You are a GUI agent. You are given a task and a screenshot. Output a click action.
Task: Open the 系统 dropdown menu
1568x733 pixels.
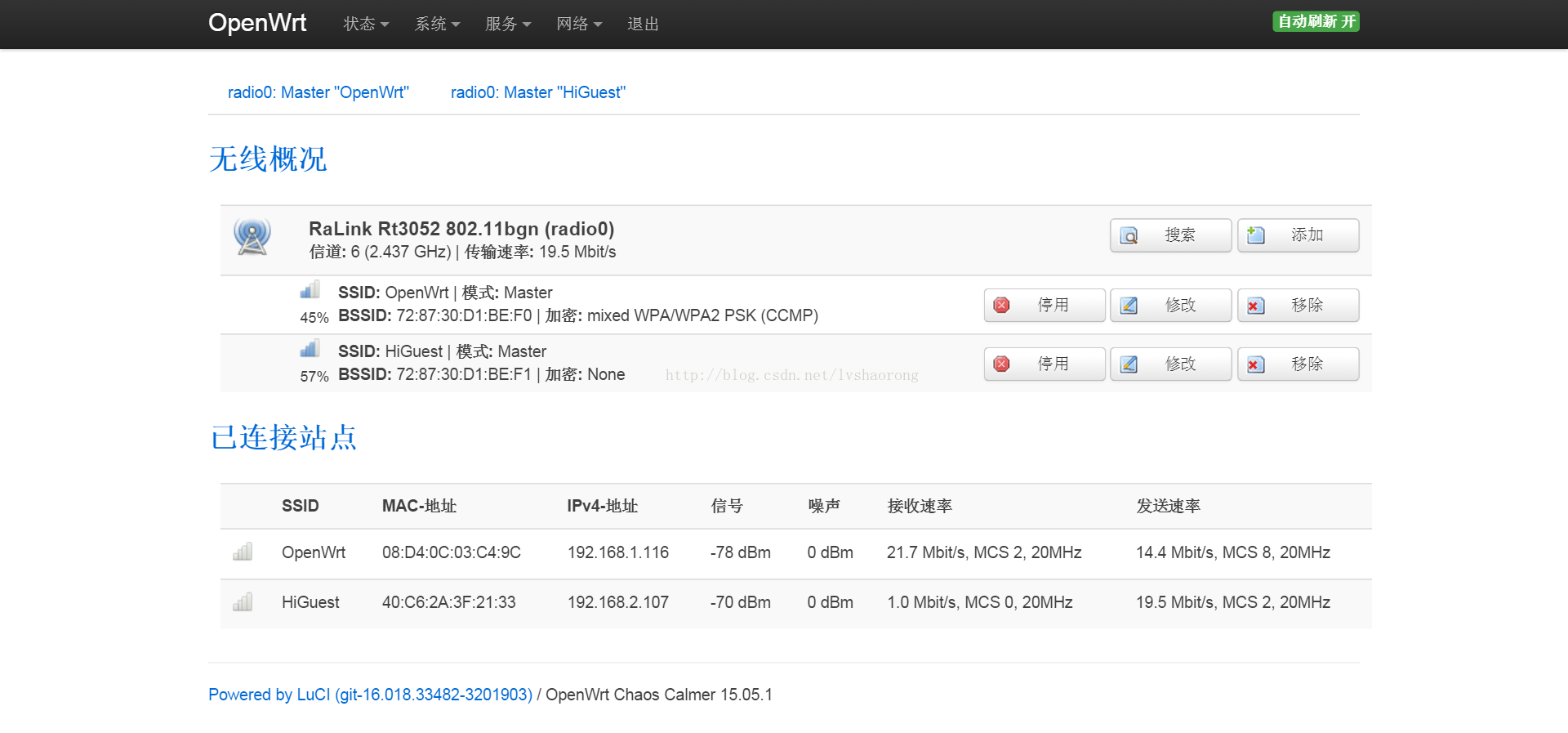tap(437, 24)
